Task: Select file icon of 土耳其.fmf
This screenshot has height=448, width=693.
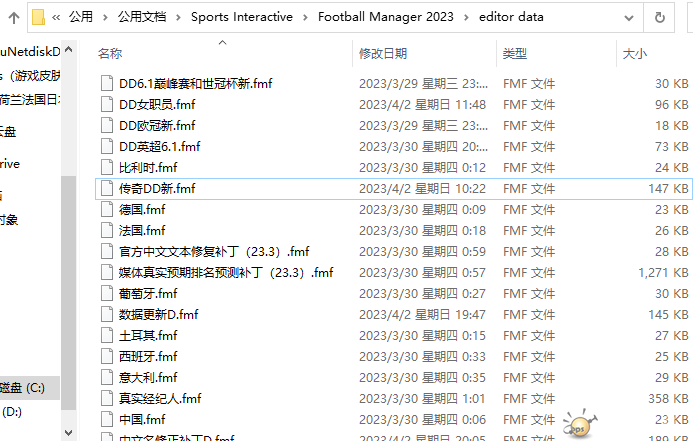Action: (x=107, y=335)
